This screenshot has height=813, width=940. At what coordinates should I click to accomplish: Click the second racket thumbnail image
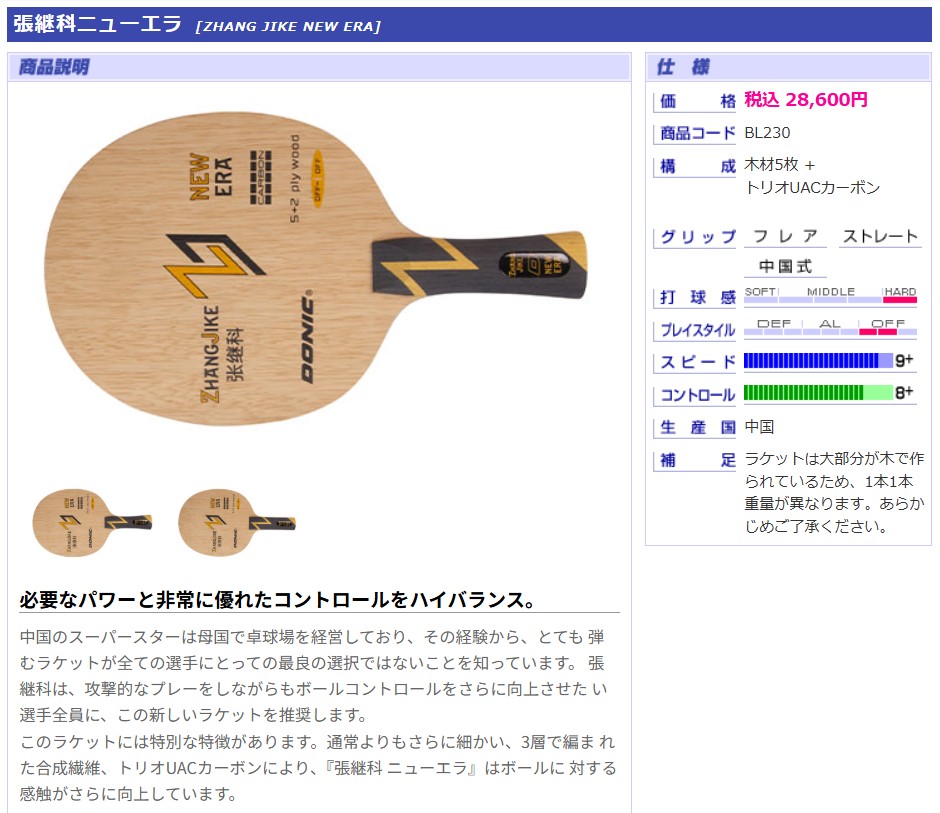point(237,522)
